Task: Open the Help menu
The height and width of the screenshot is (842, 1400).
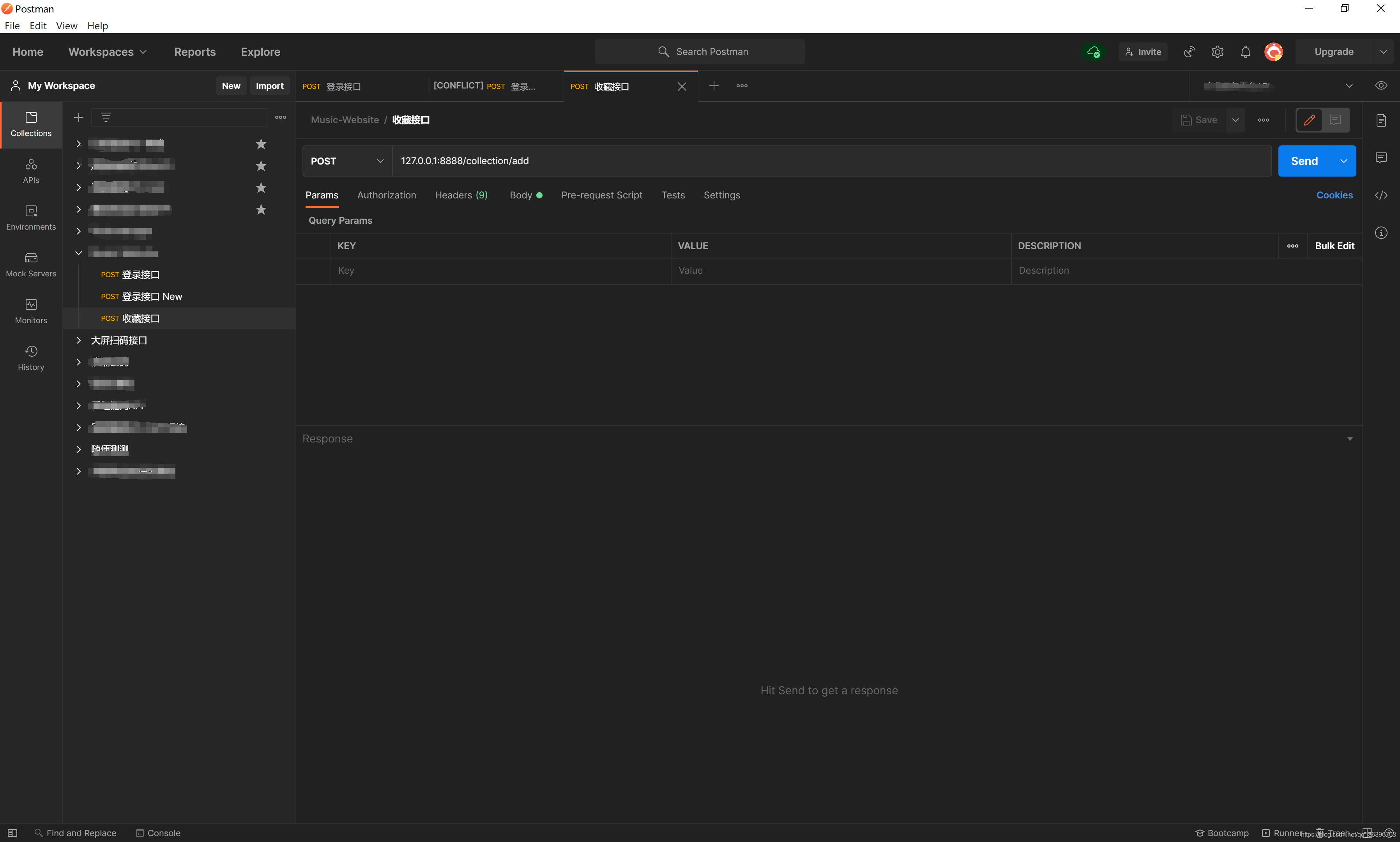Action: [97, 25]
